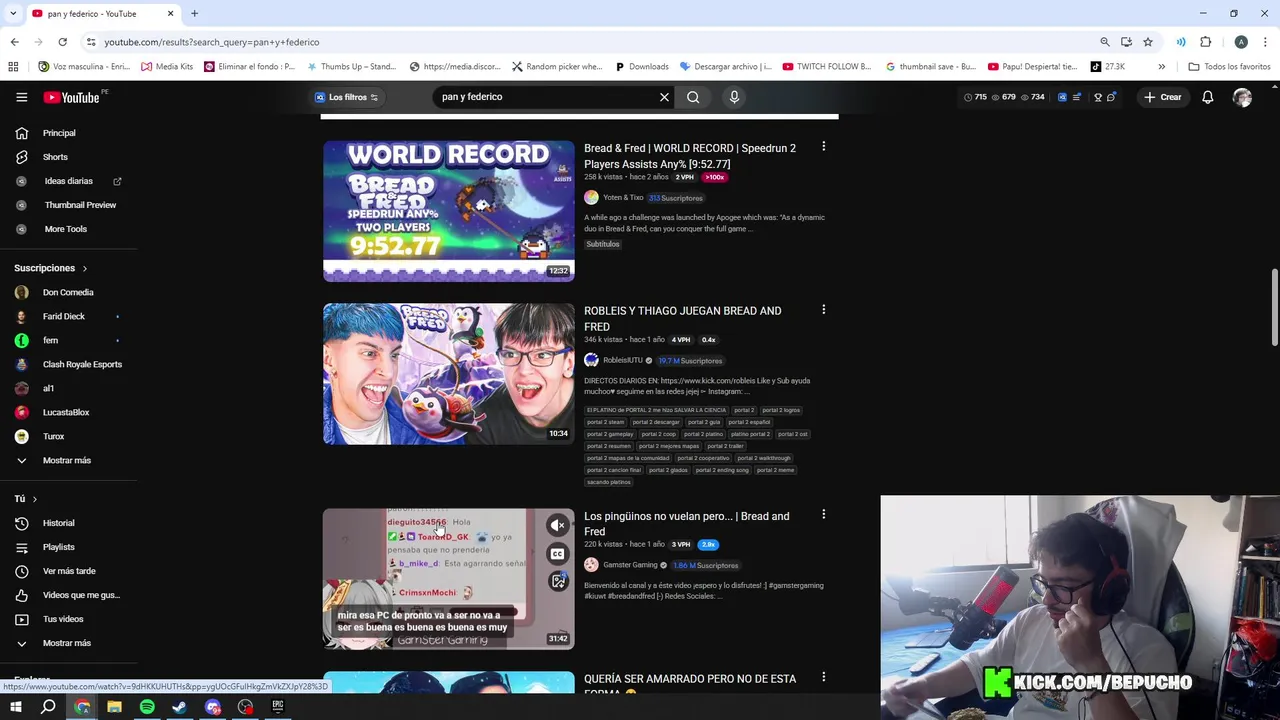Open options for Quería ser amarrado video
This screenshot has width=1280, height=720.
point(823,678)
